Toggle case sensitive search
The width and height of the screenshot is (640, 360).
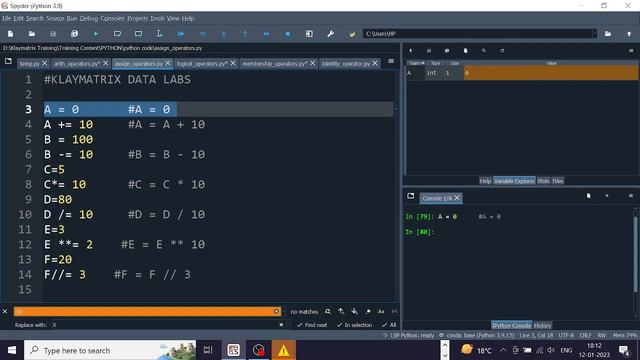click(381, 311)
